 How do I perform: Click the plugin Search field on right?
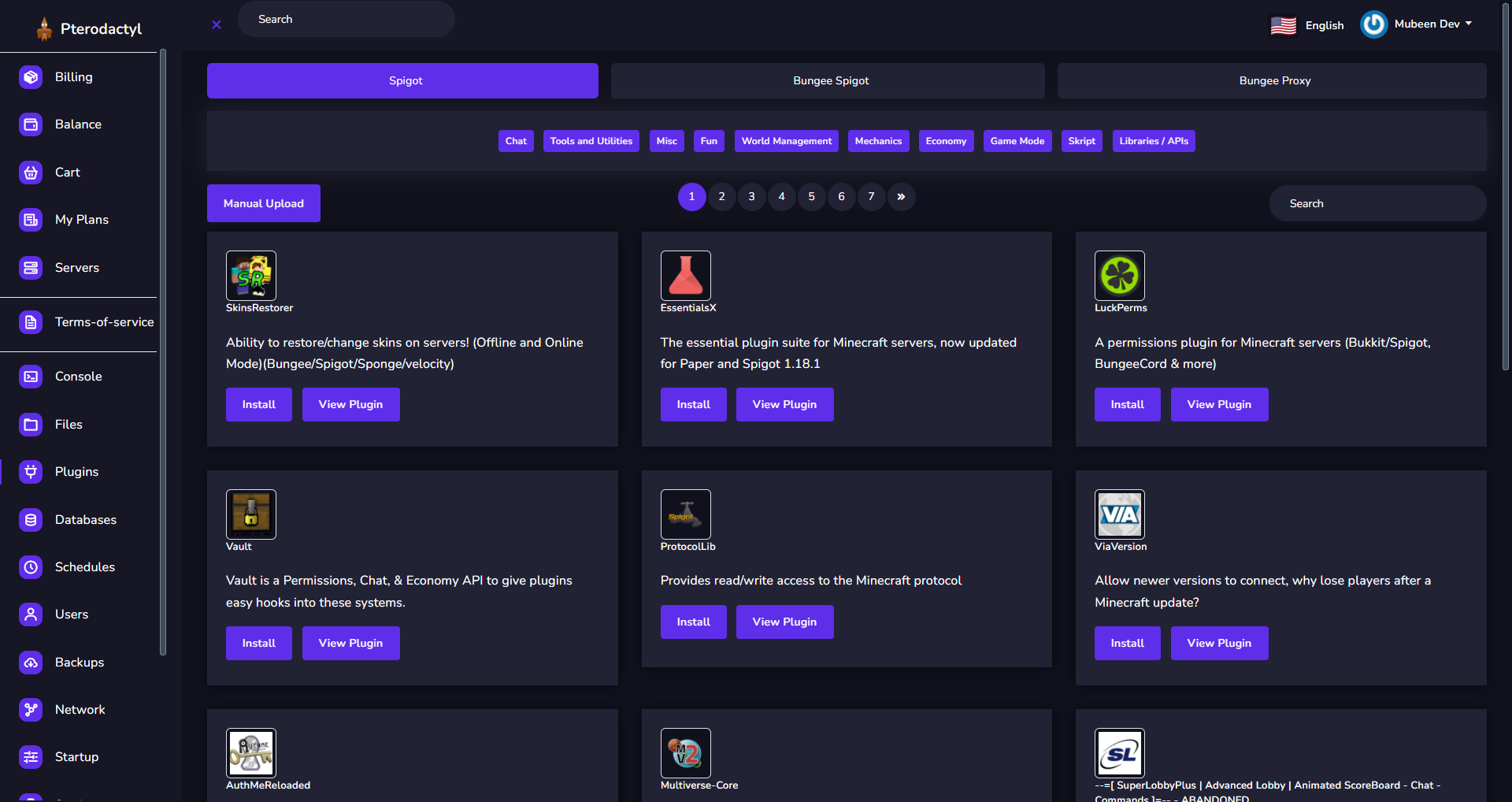[x=1377, y=203]
